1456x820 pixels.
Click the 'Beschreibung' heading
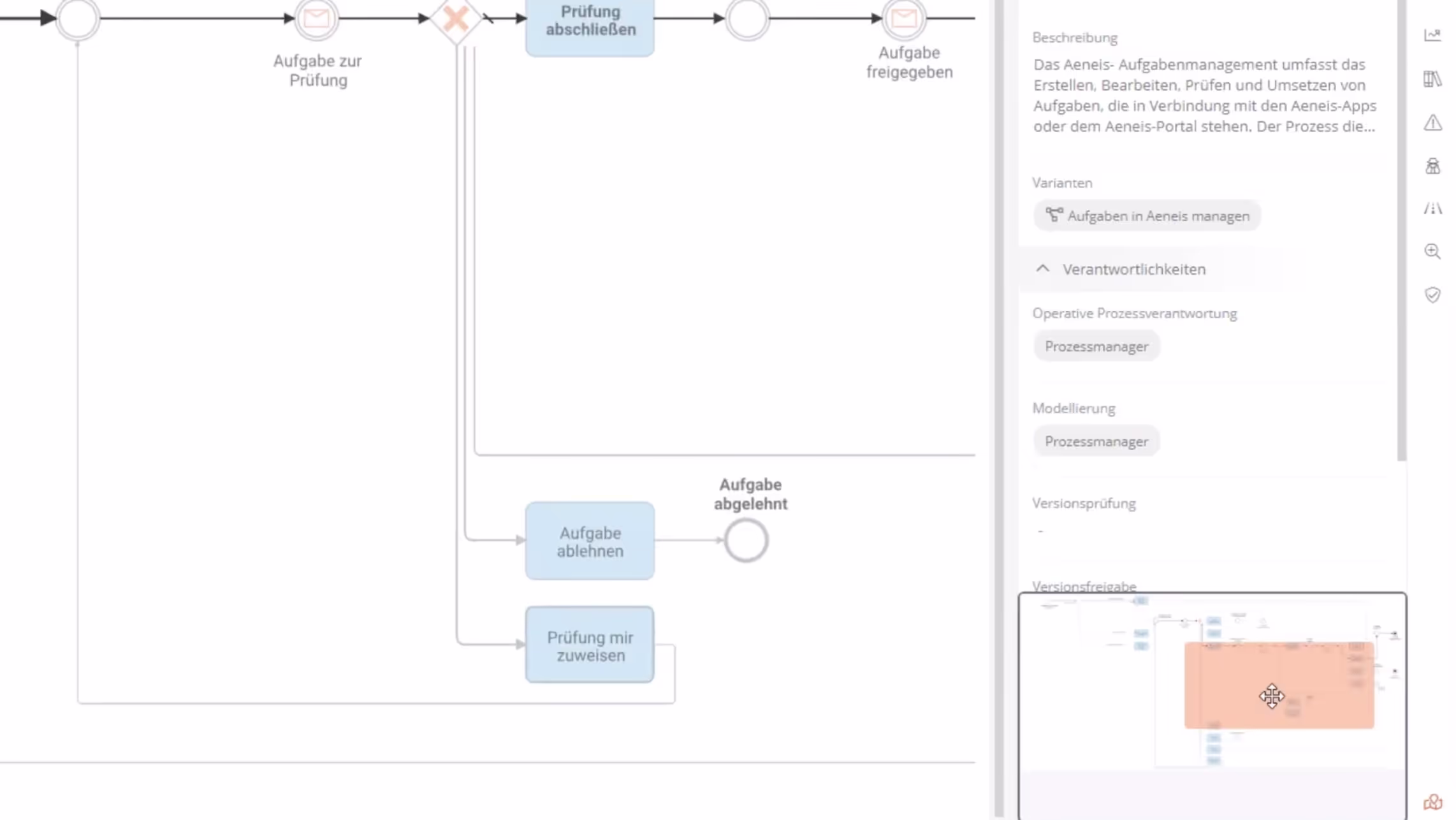1075,38
